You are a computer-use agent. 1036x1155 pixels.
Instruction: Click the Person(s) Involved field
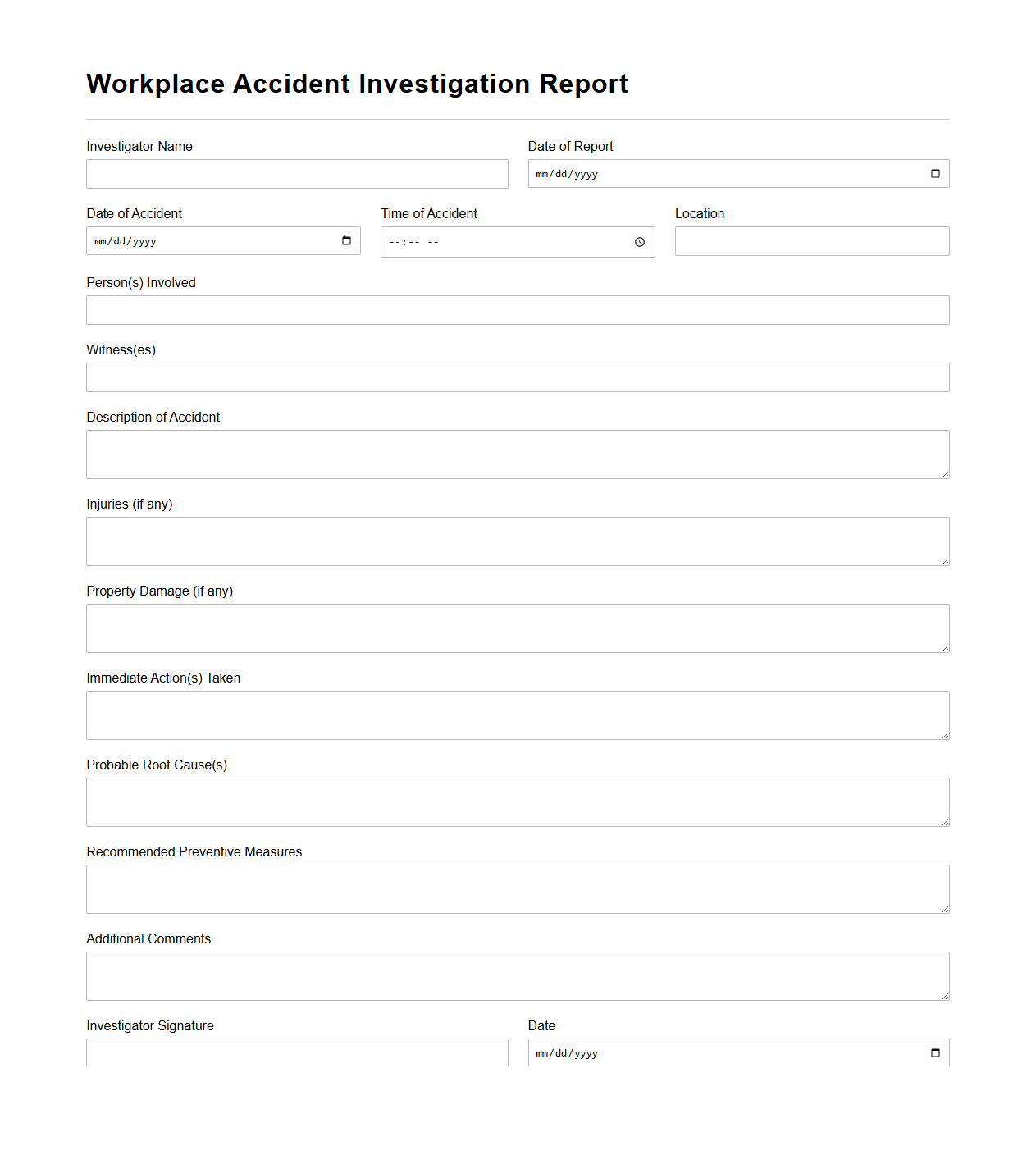(518, 309)
